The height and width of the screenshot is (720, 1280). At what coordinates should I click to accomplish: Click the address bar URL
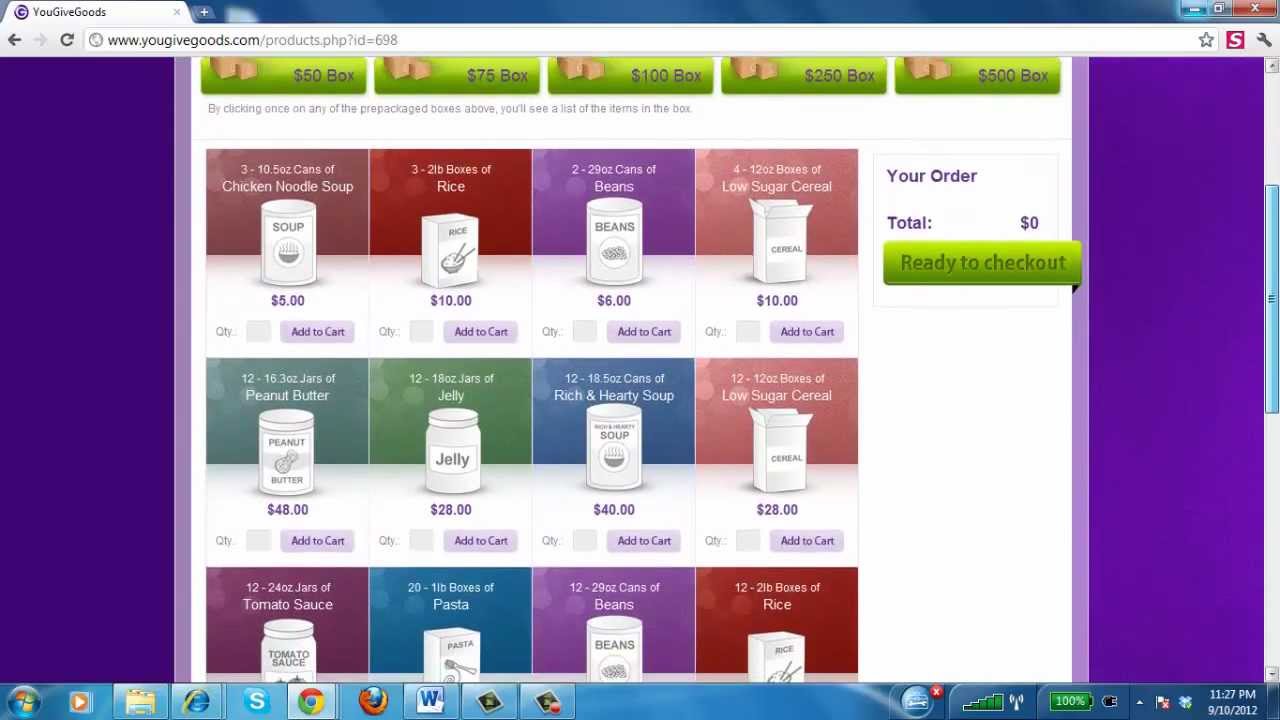click(252, 40)
